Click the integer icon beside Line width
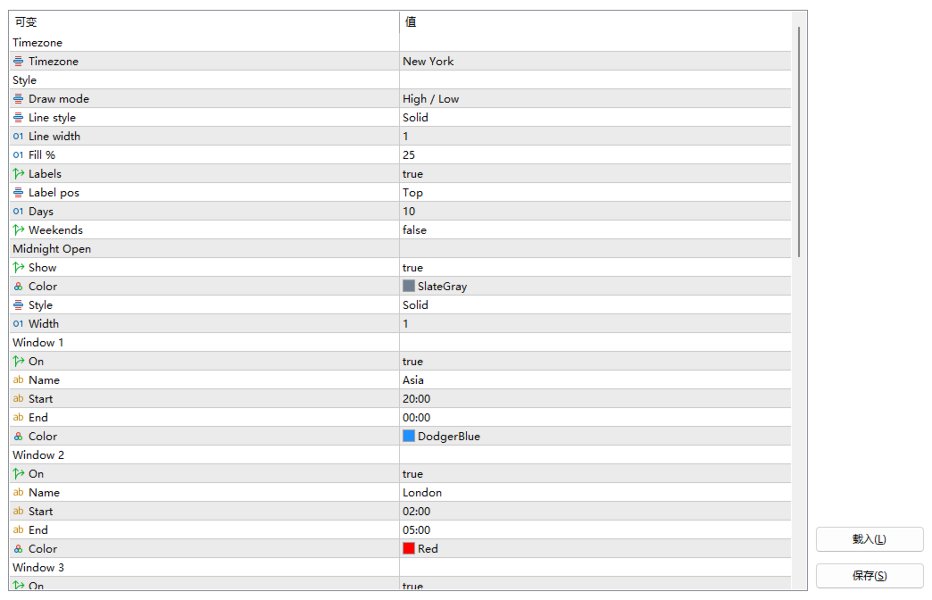Screen dimensions: 932x600 pyautogui.click(x=18, y=136)
